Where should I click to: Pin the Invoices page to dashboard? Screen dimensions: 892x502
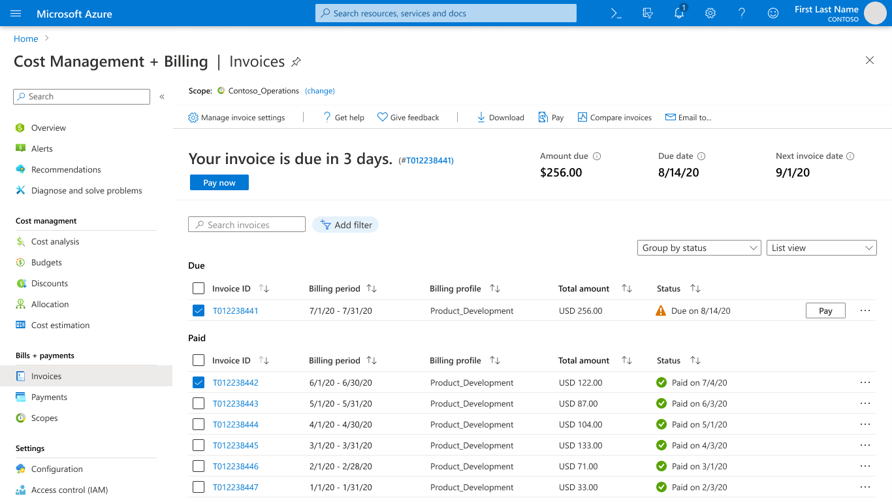coord(296,61)
